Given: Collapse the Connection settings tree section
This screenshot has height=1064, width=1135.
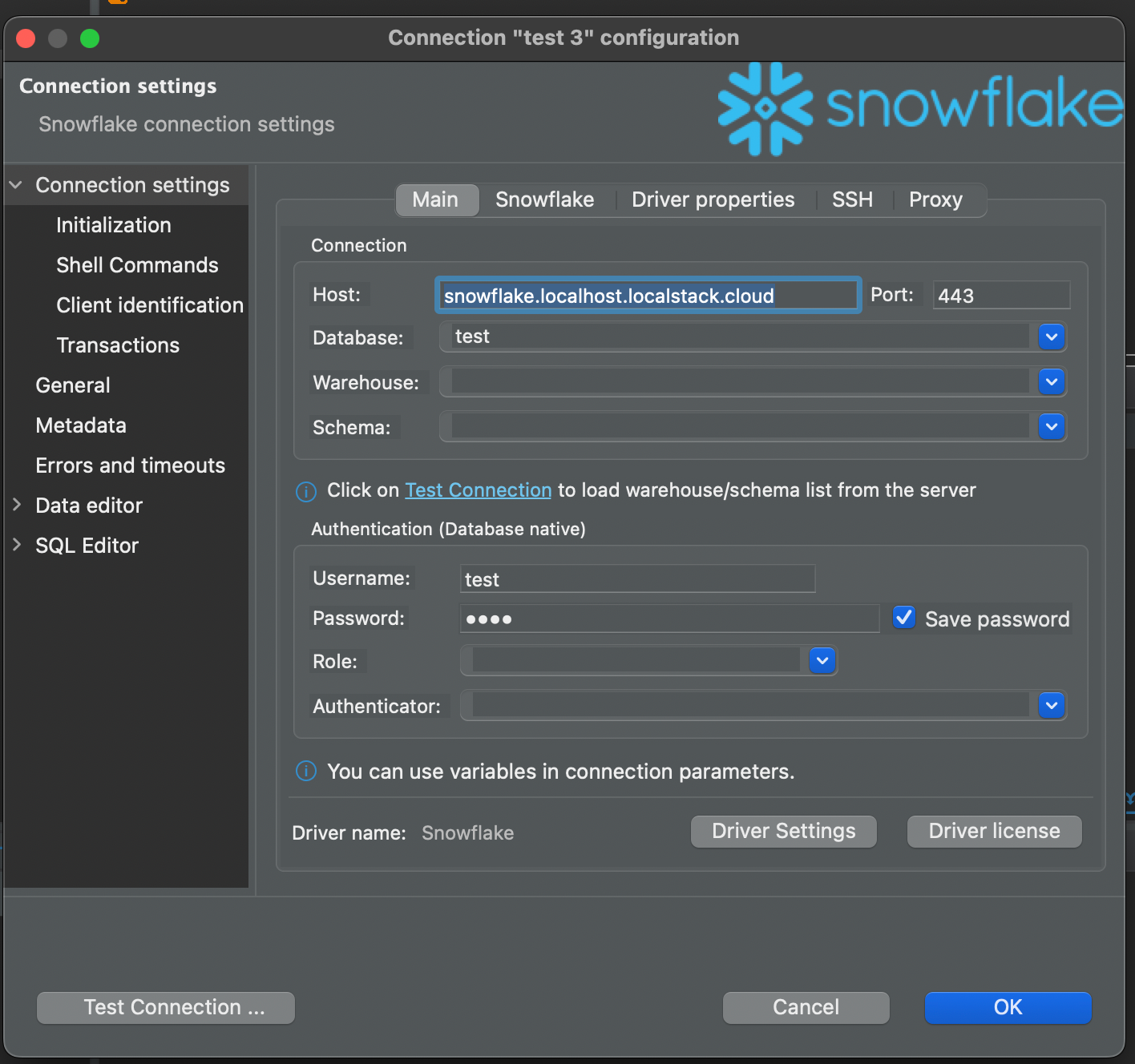Looking at the screenshot, I should click(x=16, y=184).
